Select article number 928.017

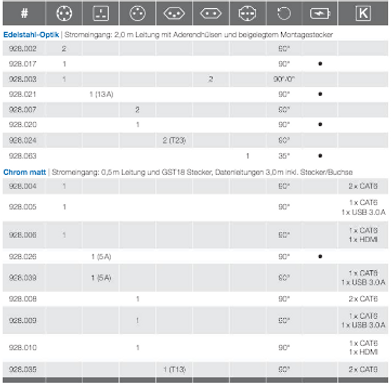[x=23, y=64]
